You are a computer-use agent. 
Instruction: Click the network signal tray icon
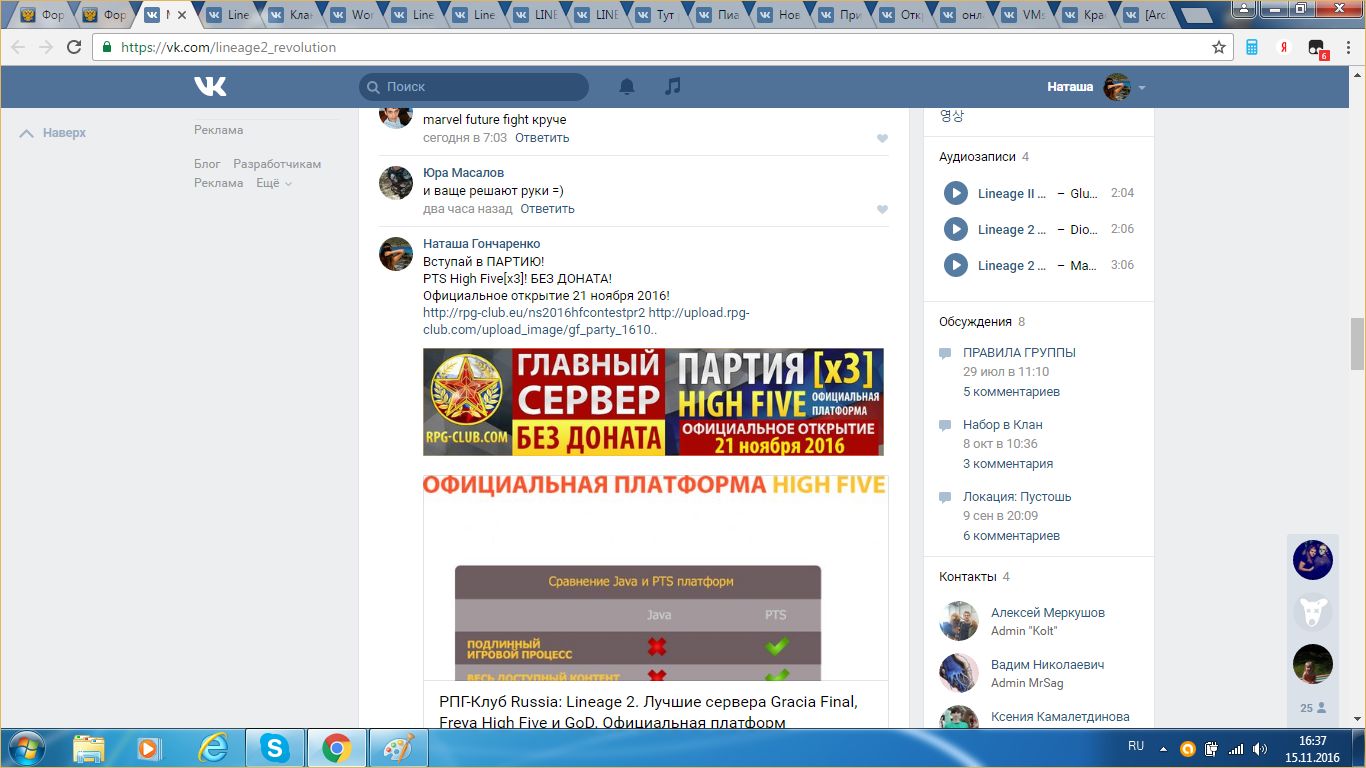[x=1236, y=748]
